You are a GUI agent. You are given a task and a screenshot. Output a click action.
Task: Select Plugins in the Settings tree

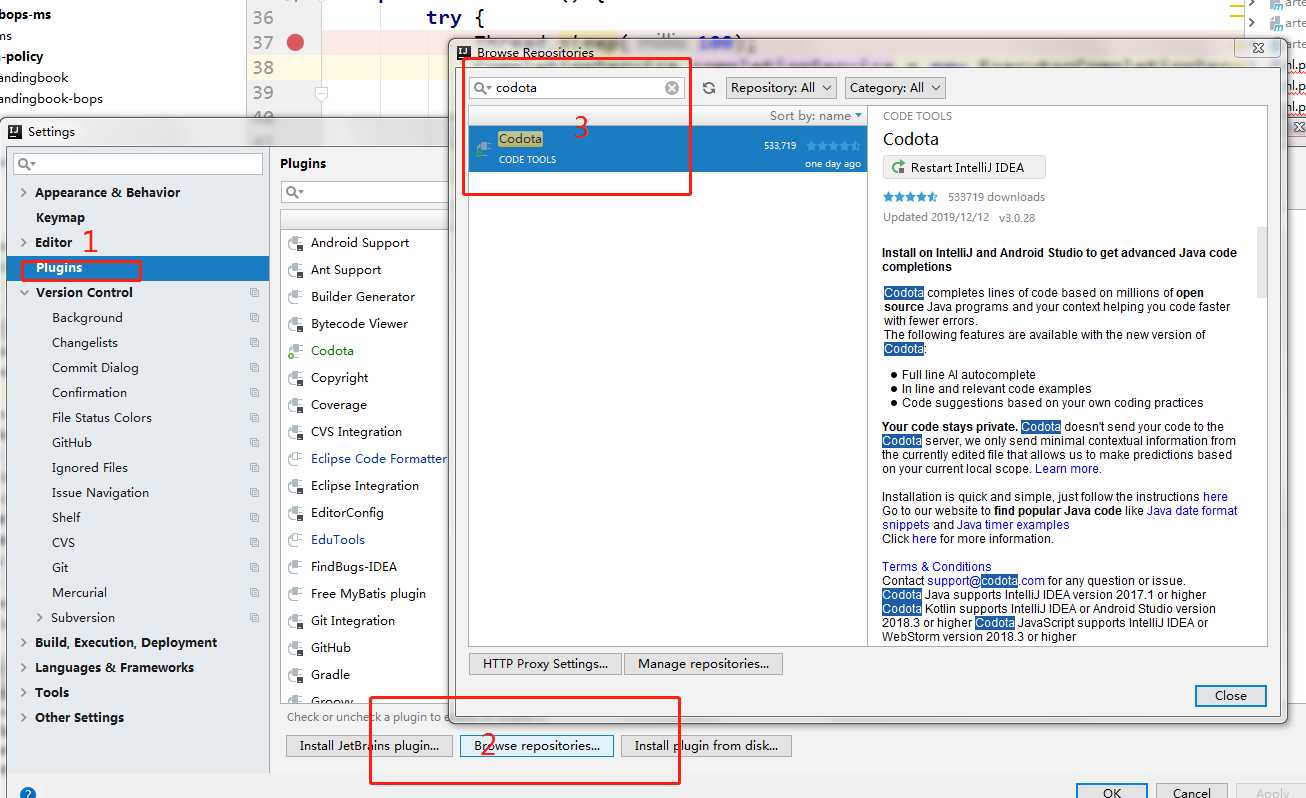(x=138, y=268)
